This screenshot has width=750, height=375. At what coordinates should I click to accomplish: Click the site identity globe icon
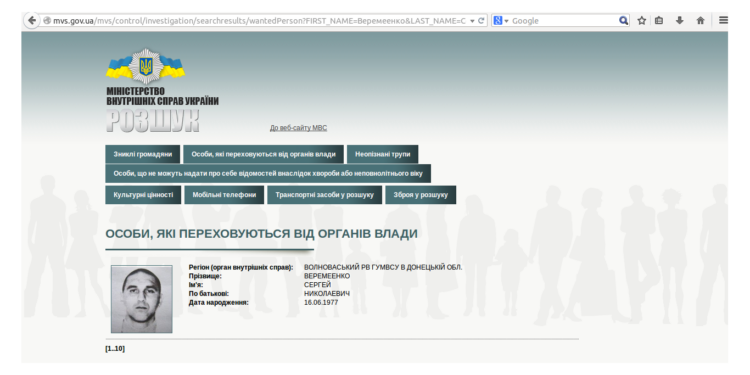pos(47,21)
